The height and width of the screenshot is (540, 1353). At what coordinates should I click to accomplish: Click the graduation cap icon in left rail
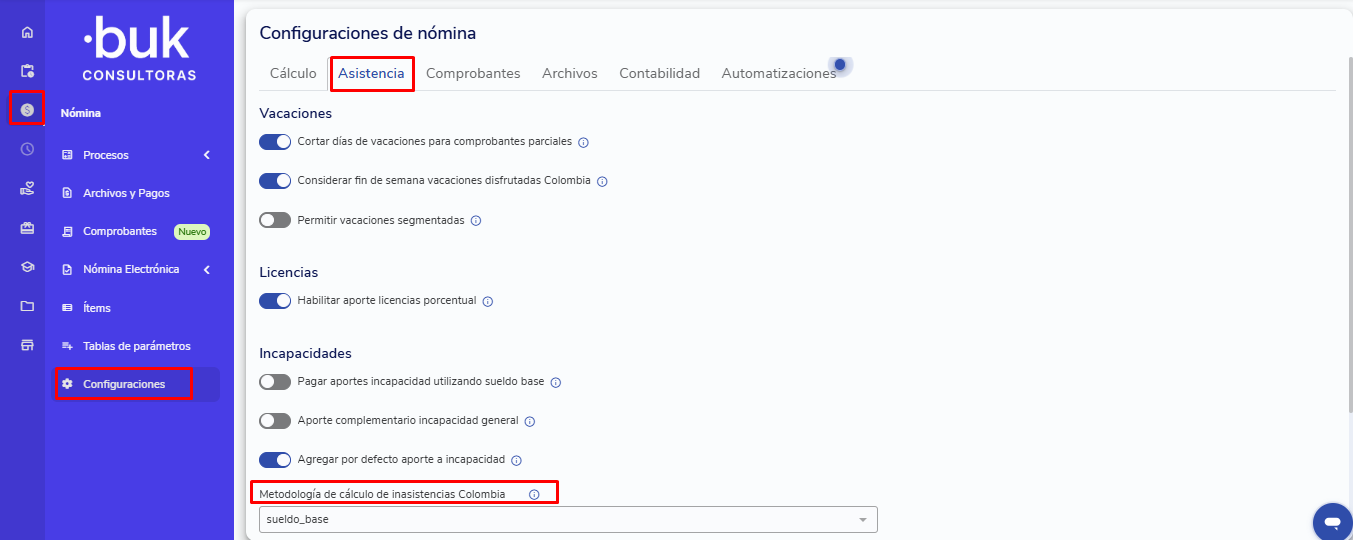(27, 267)
